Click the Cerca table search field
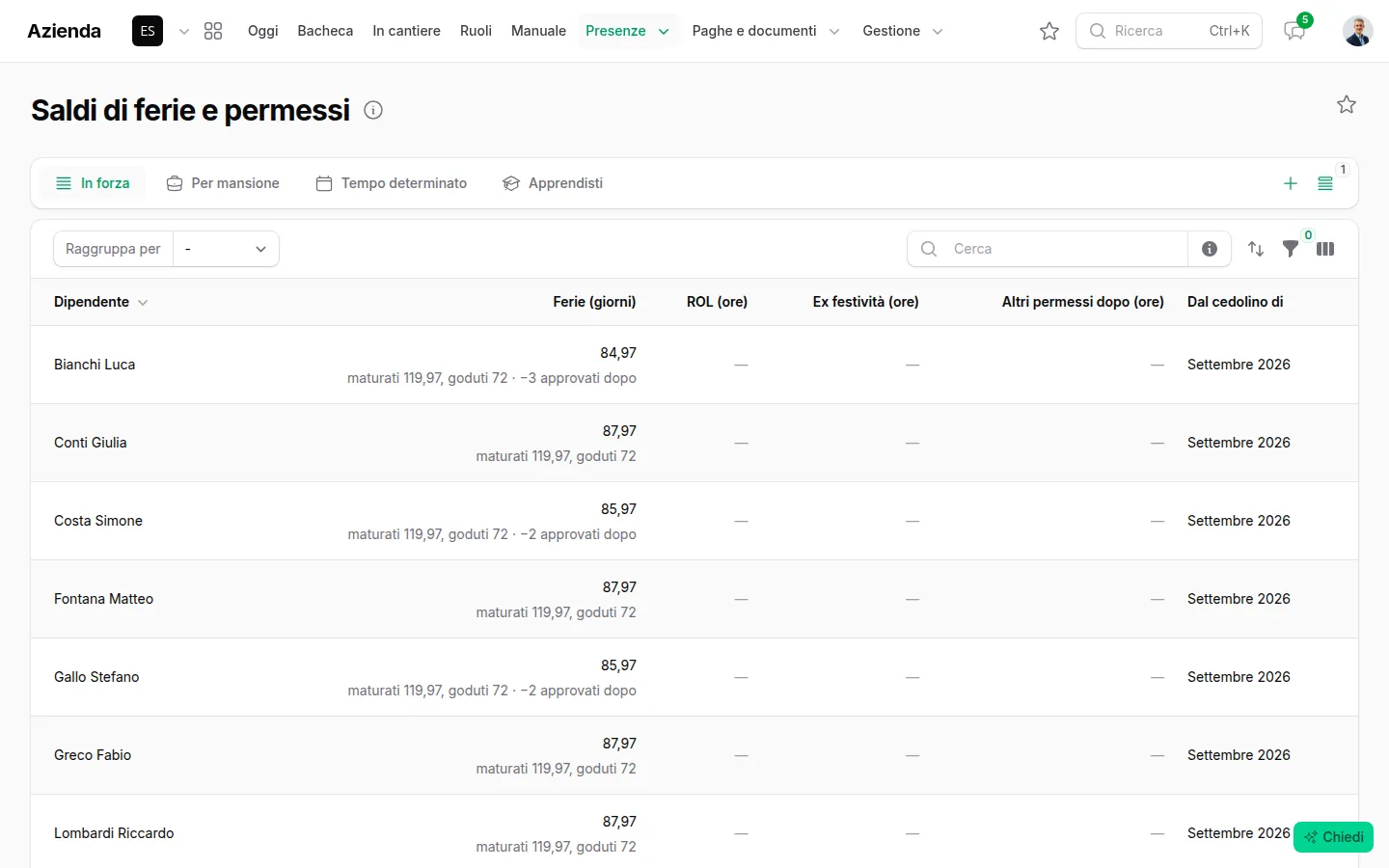This screenshot has height=868, width=1389. (1048, 249)
